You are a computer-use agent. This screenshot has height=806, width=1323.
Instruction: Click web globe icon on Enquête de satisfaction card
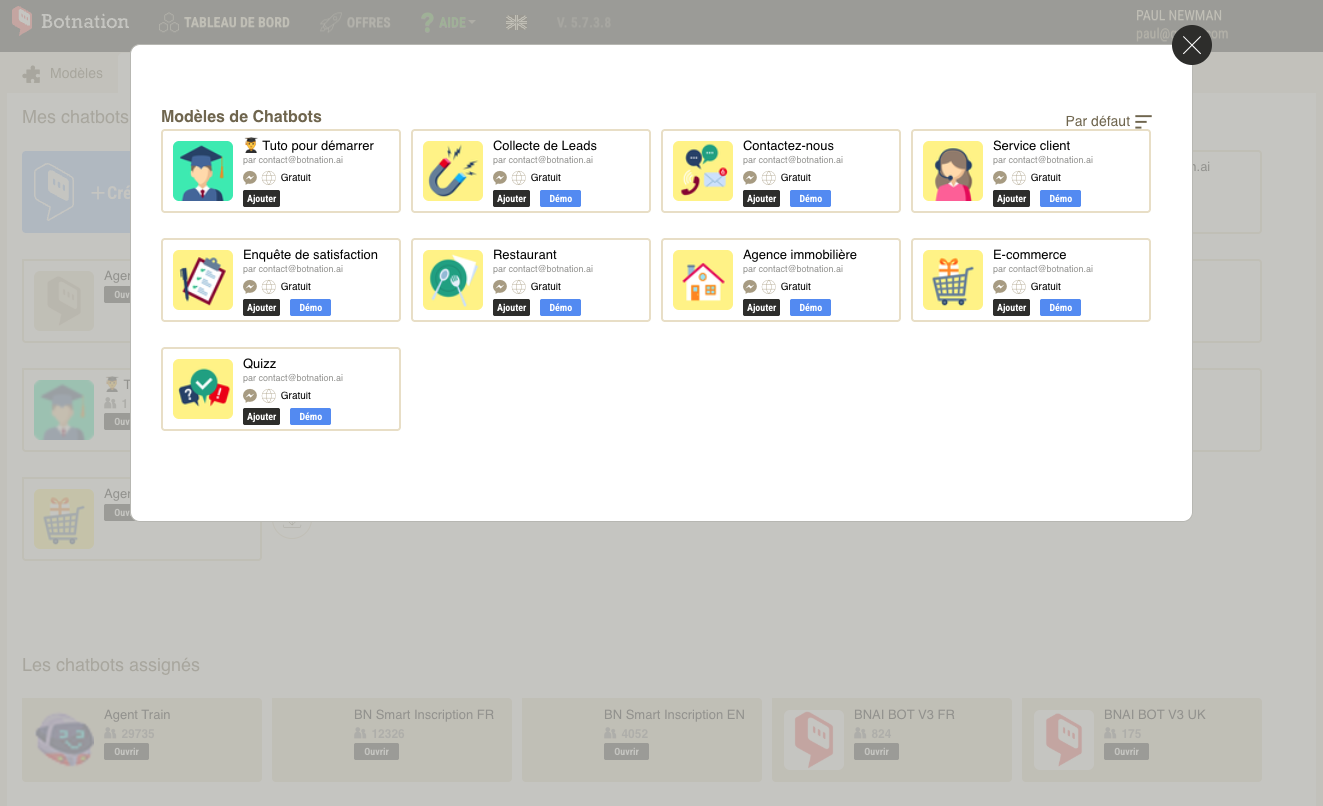268,287
